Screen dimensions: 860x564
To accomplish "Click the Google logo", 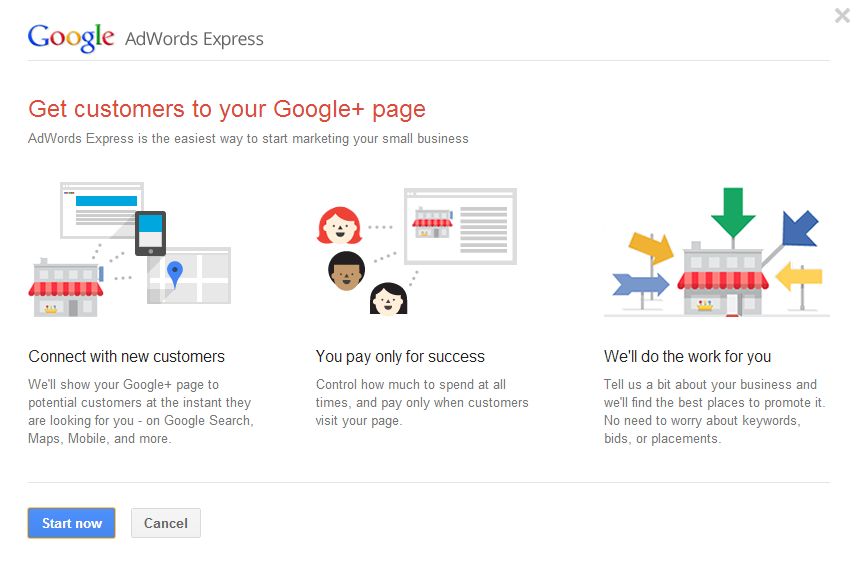I will tap(71, 38).
